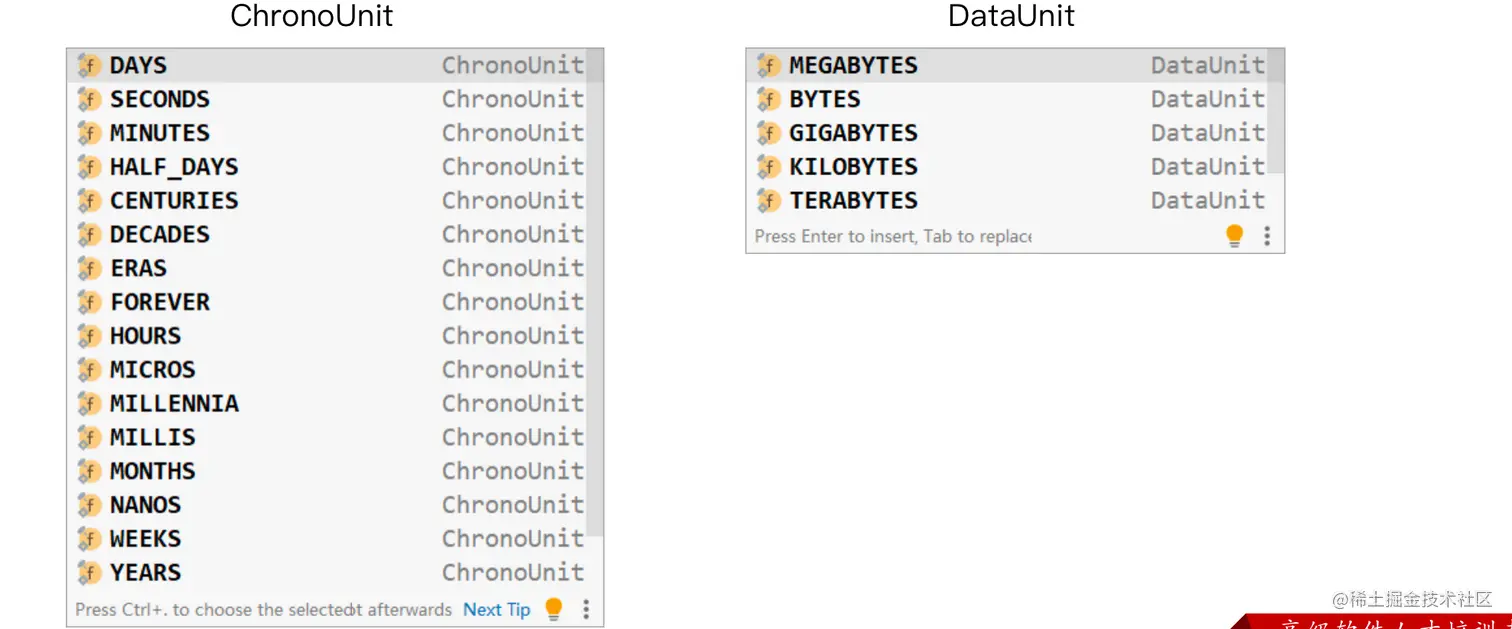Click the field icon next to HALF_DAYS

(x=89, y=167)
